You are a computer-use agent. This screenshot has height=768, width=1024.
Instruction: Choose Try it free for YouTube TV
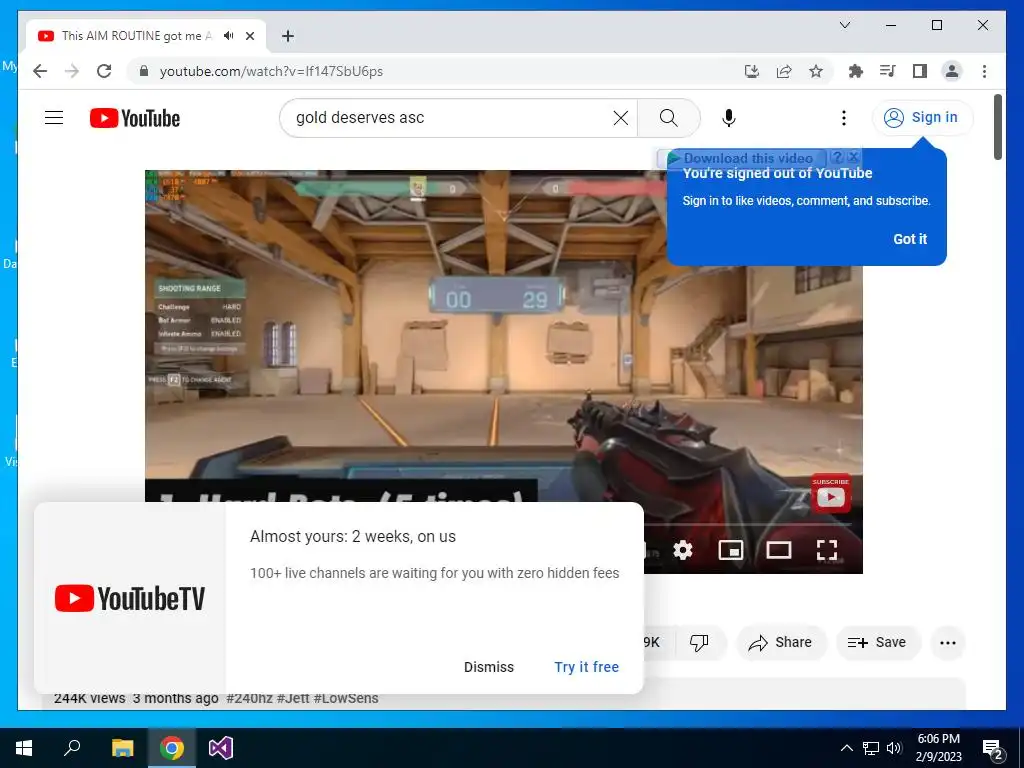(586, 667)
